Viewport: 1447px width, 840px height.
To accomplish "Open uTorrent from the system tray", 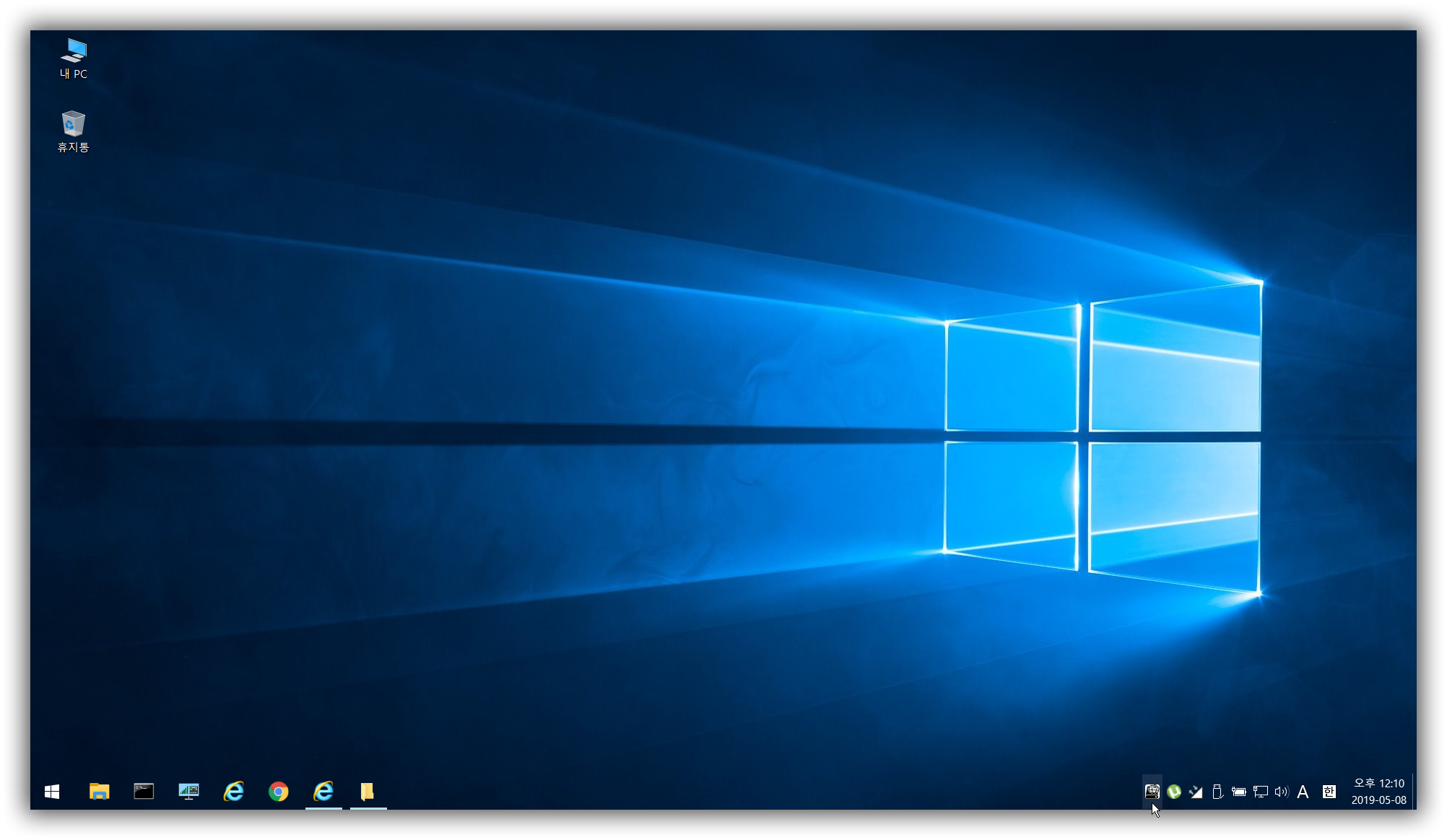I will pyautogui.click(x=1174, y=792).
